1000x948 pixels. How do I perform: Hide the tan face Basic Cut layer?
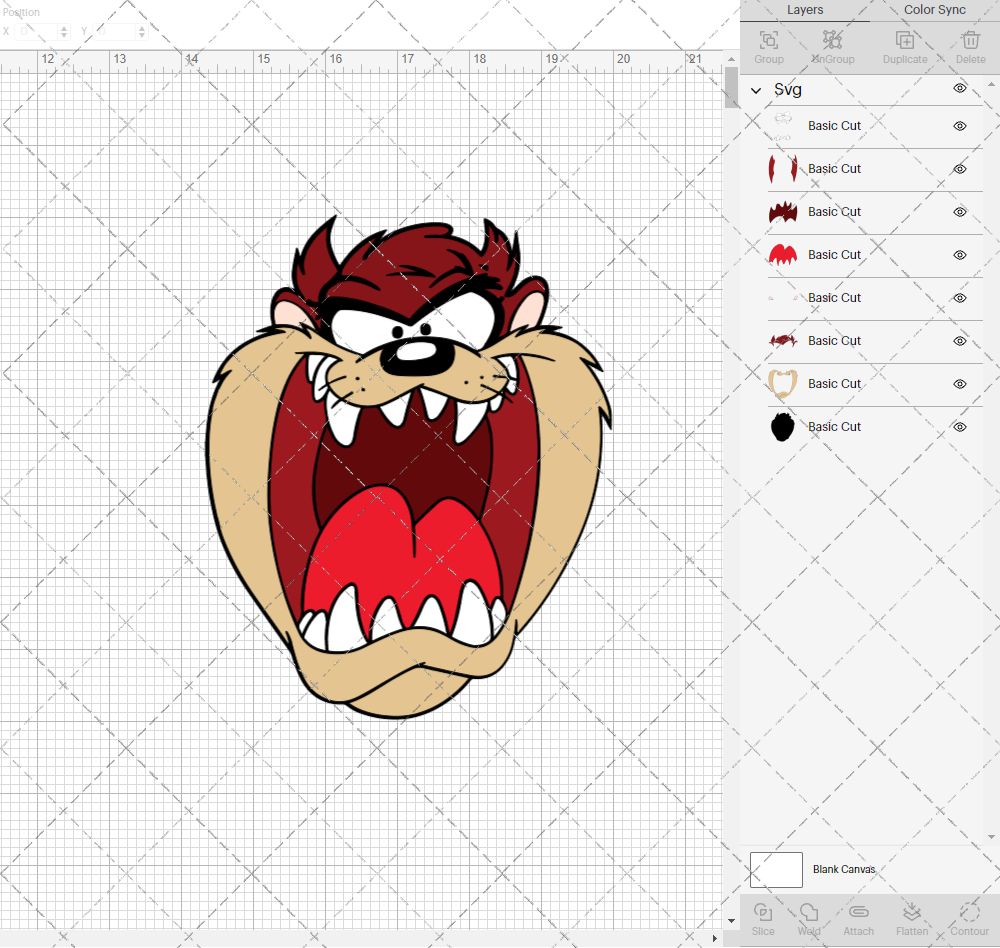coord(960,383)
